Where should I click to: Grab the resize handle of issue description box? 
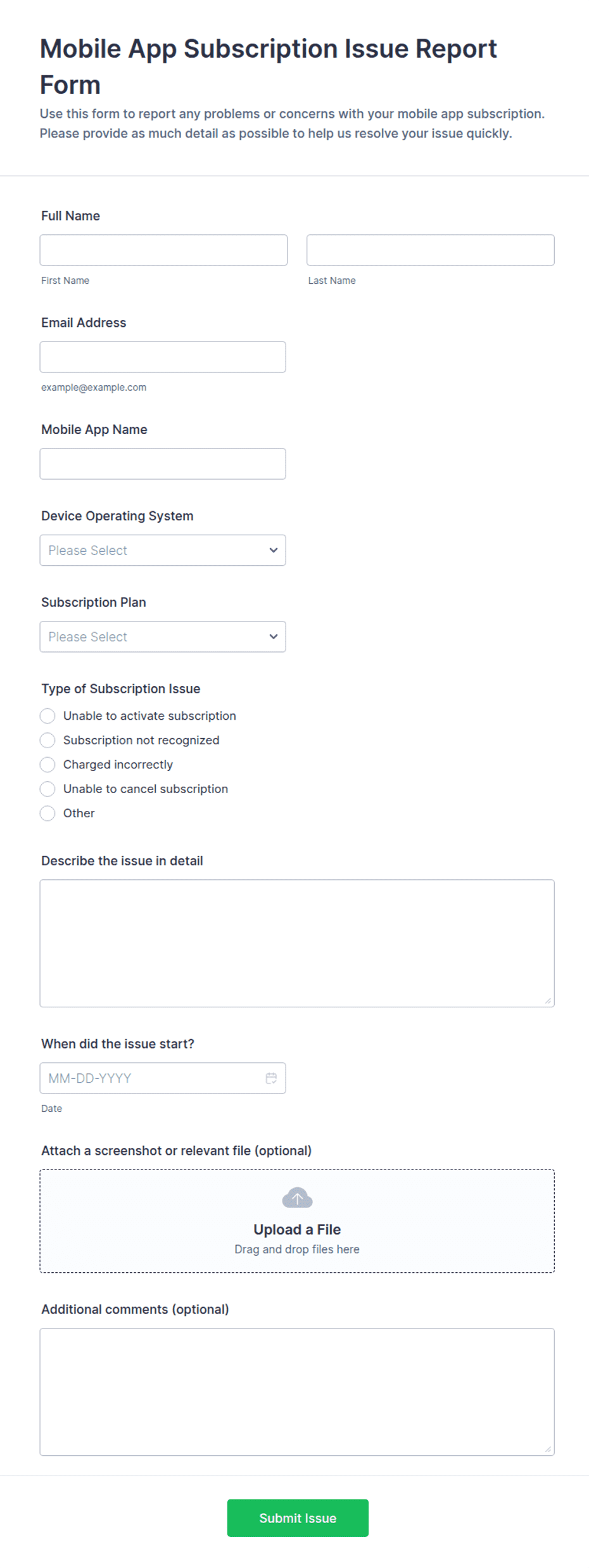pos(548,1000)
